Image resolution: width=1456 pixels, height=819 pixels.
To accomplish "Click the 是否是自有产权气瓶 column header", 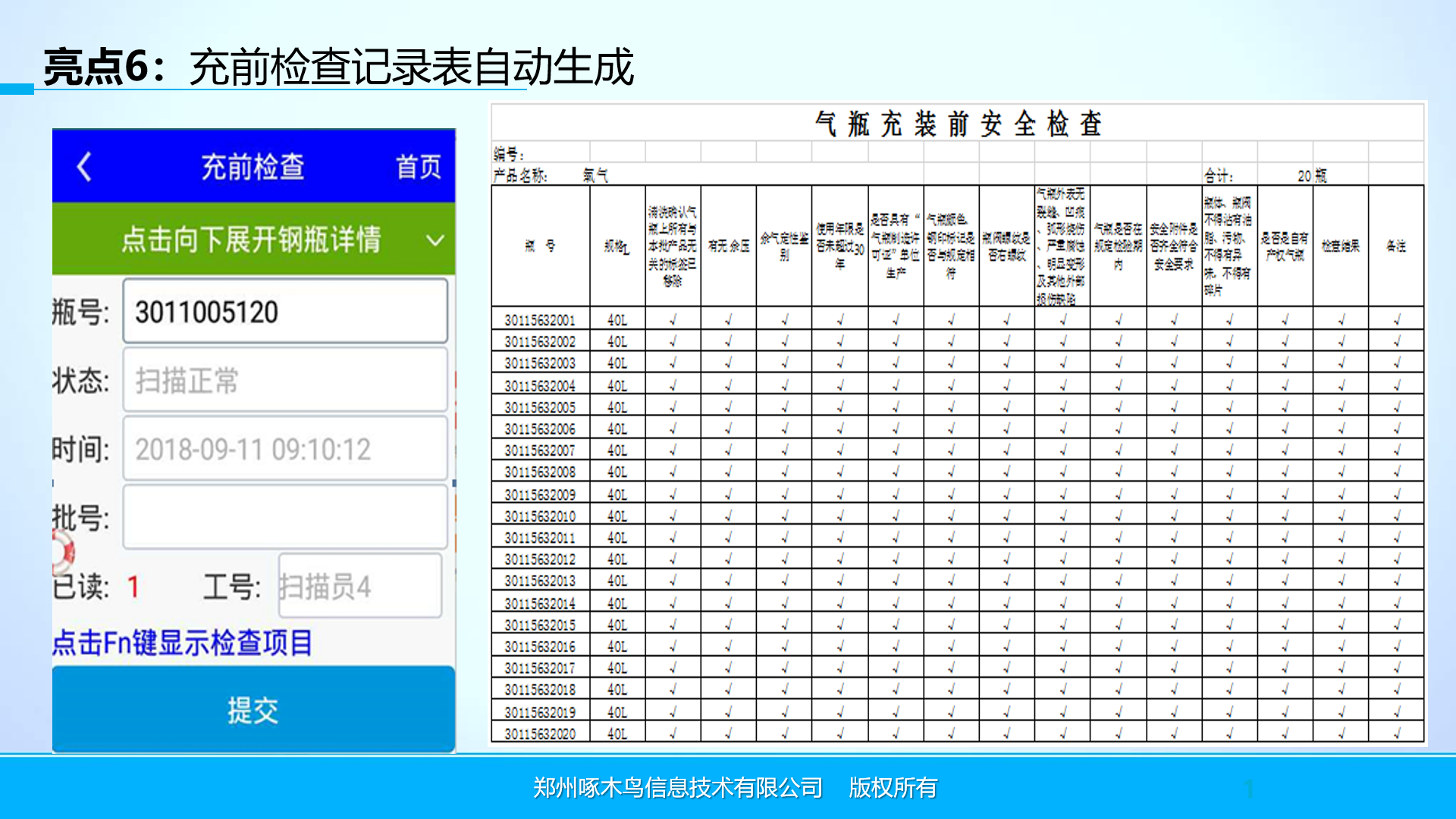I will (1285, 246).
